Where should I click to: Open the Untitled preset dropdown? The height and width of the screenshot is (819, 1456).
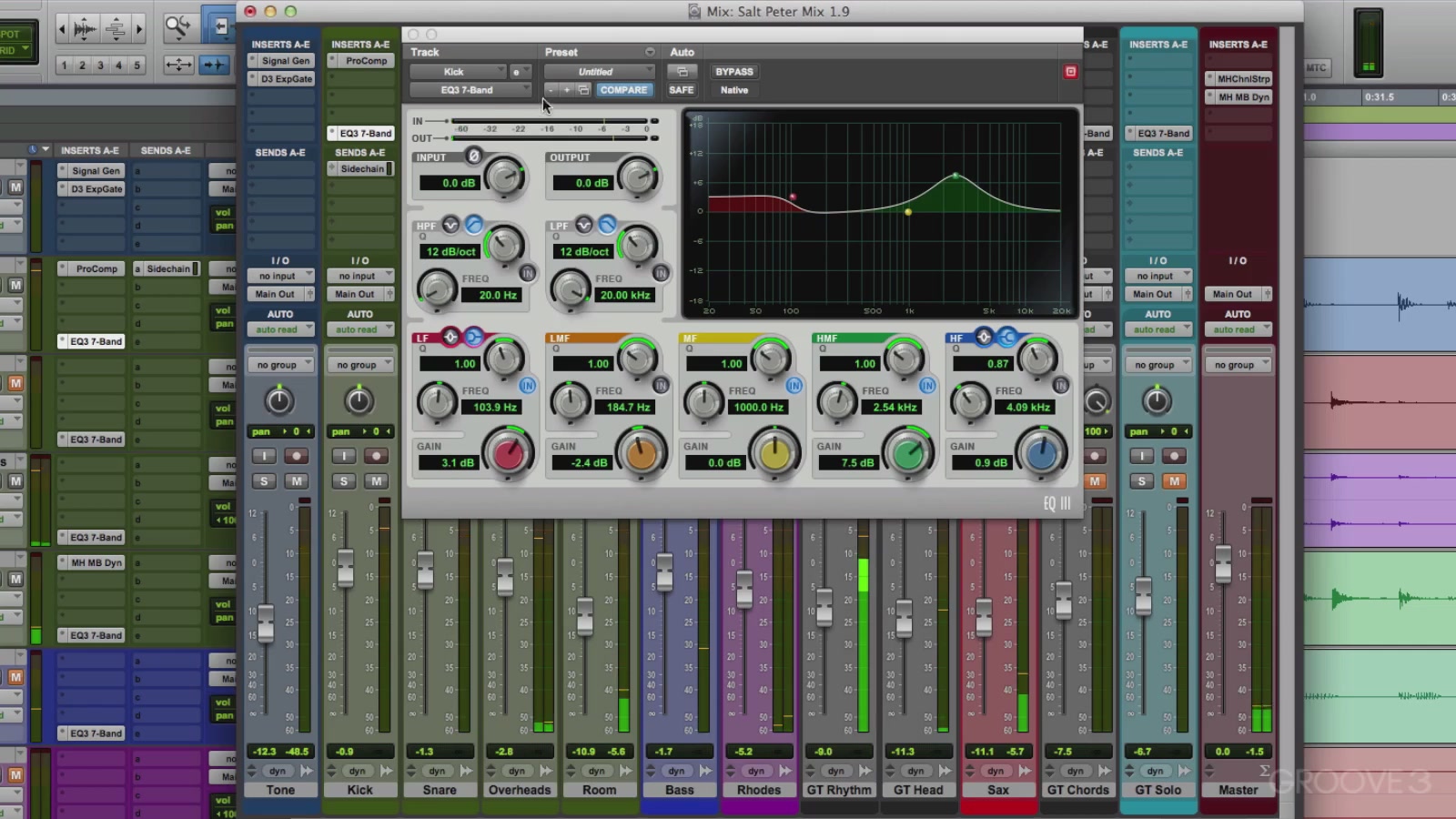click(599, 72)
